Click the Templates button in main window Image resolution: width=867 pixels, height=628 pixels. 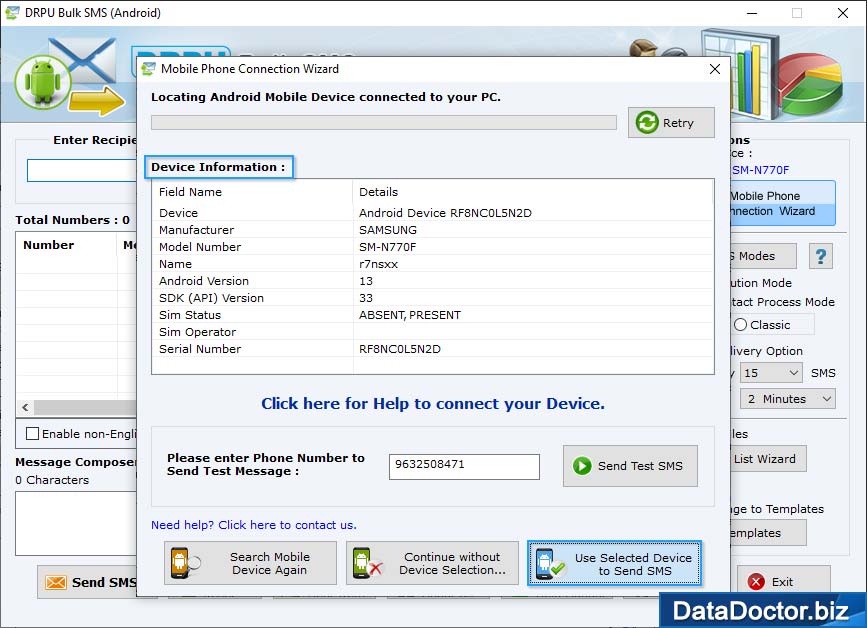[768, 533]
